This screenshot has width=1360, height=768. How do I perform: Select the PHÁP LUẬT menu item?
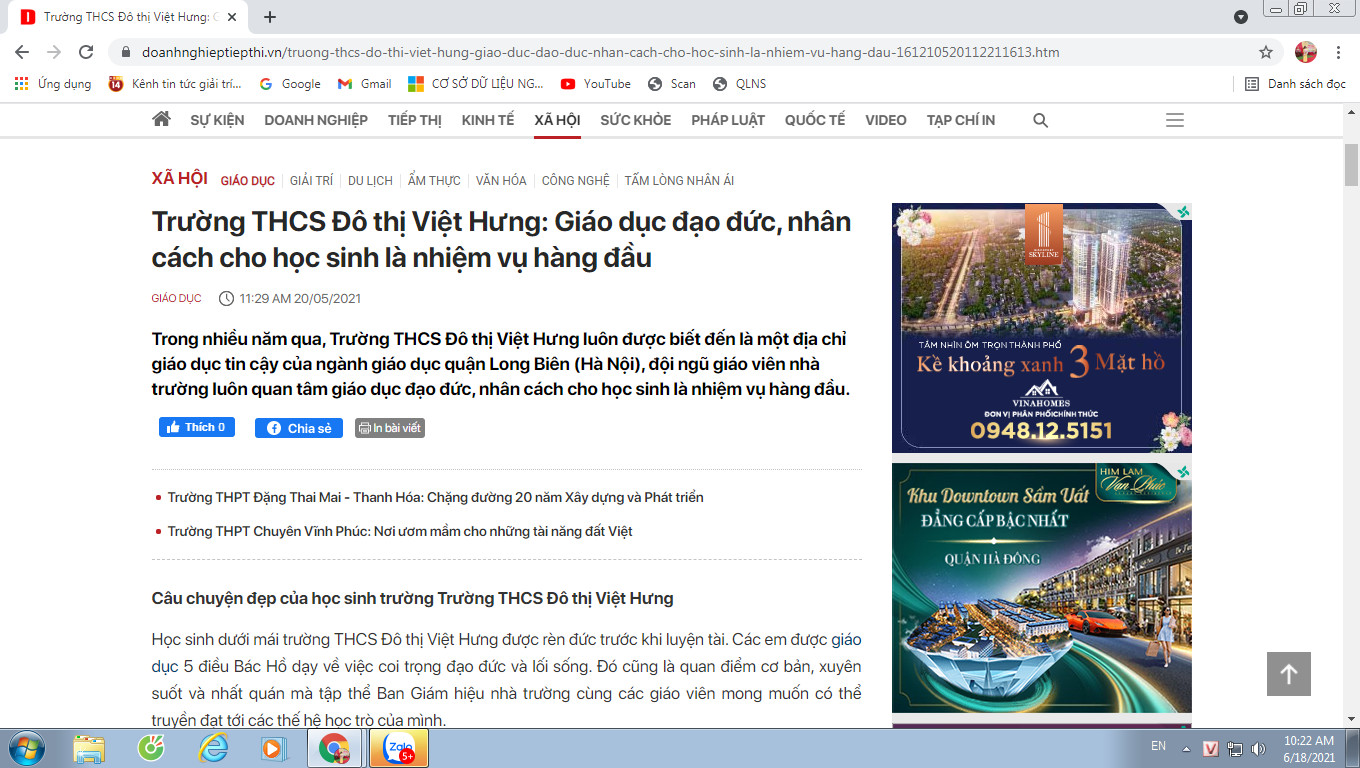coord(727,120)
